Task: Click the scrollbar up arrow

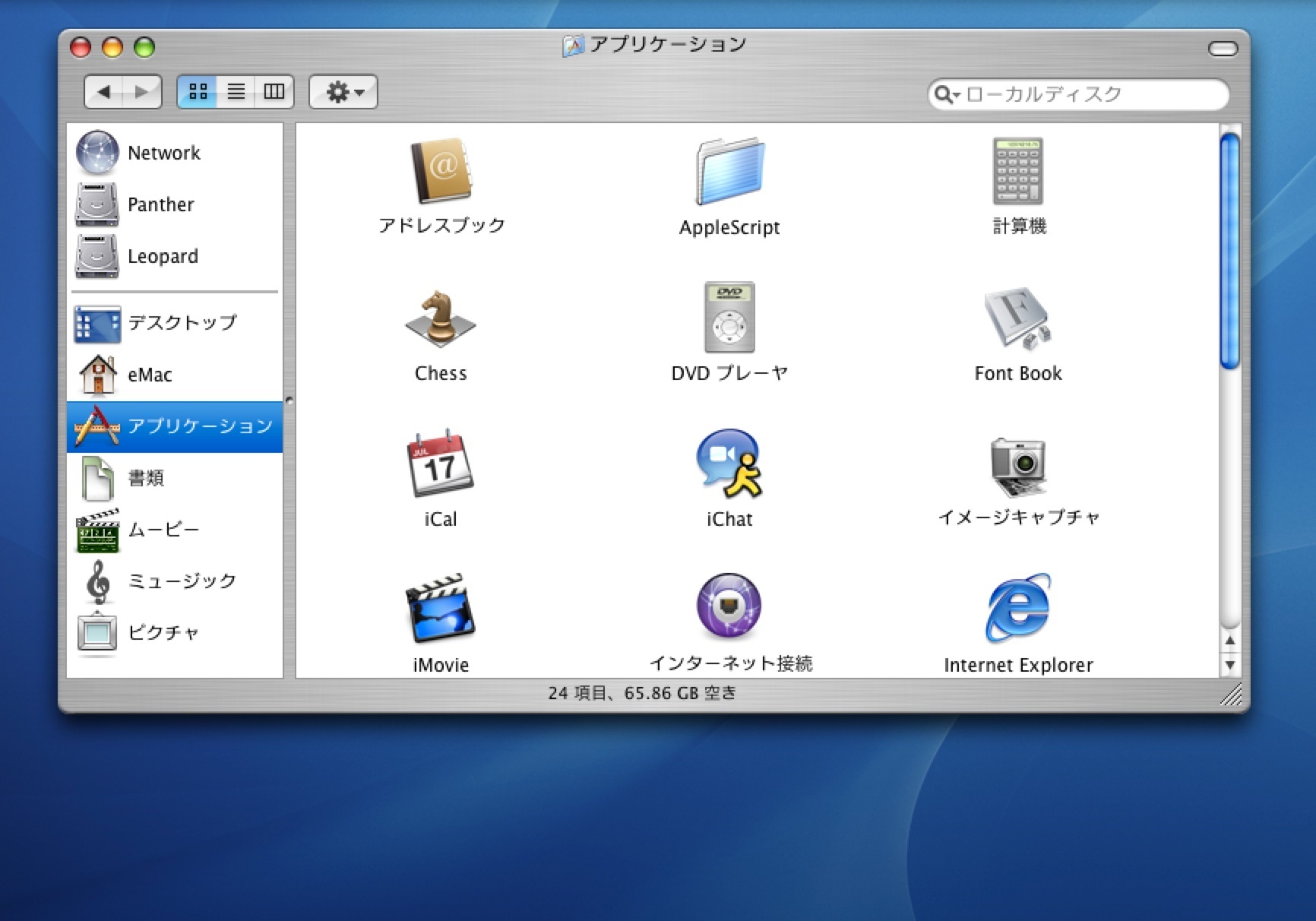Action: (x=1229, y=641)
